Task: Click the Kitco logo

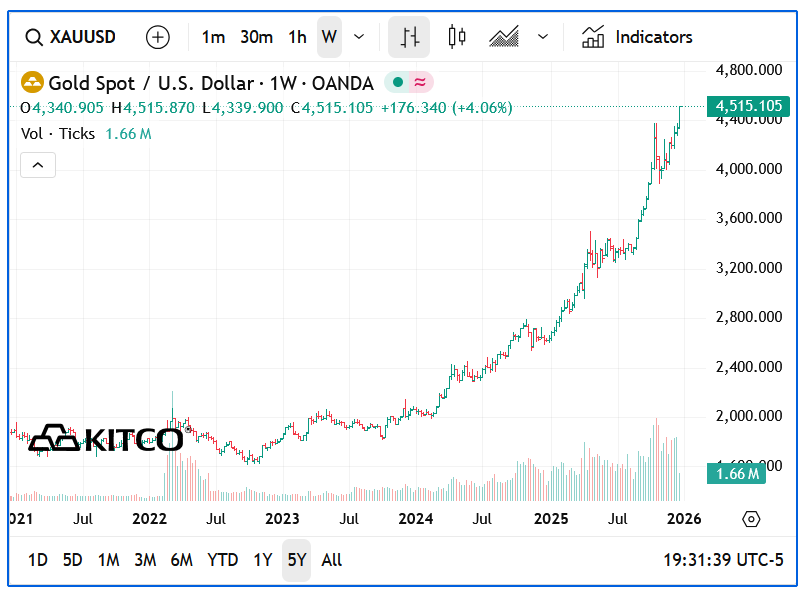Action: tap(105, 438)
